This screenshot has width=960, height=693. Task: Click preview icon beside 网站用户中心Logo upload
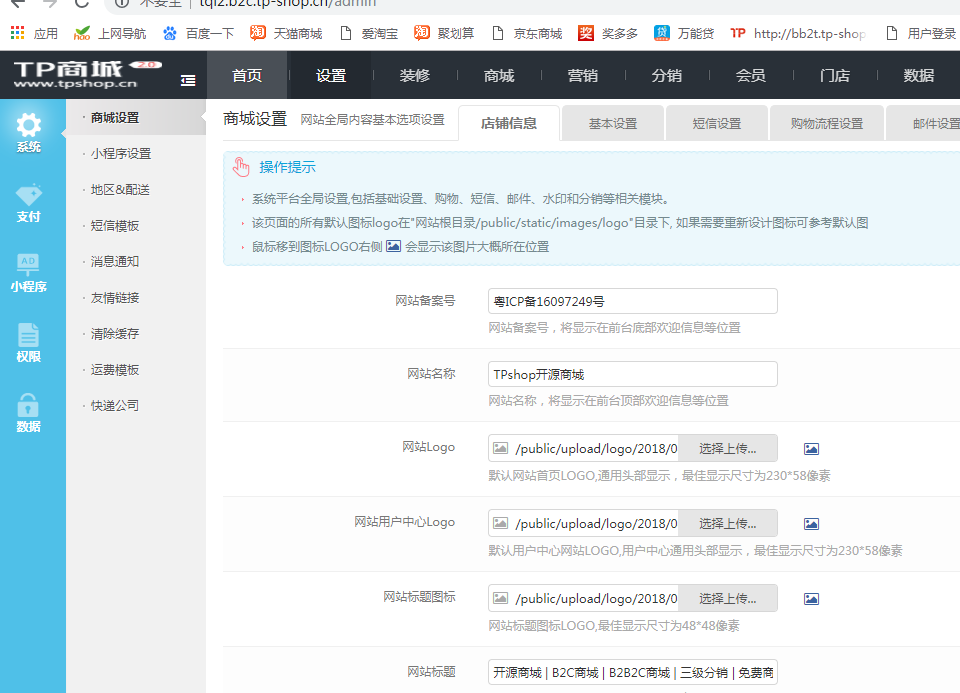point(811,524)
